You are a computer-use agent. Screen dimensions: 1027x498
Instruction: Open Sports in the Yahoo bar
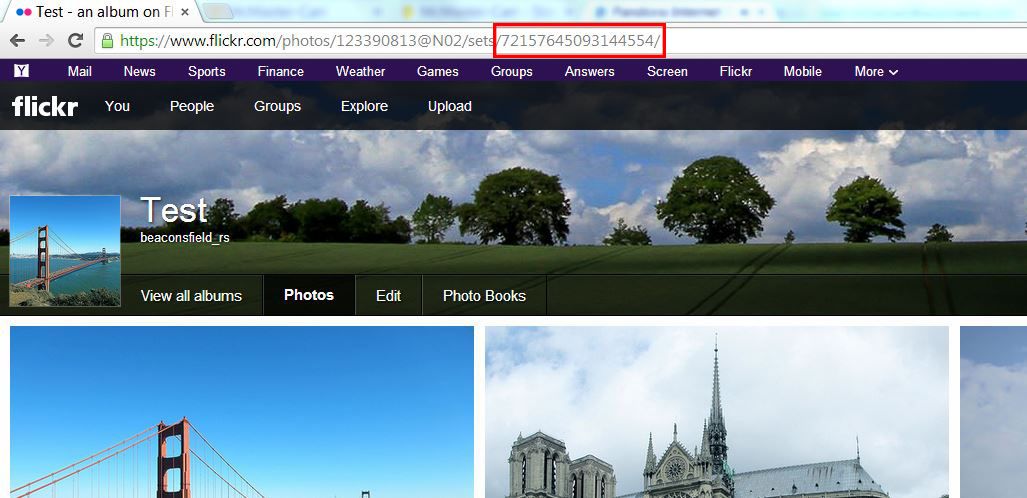[x=206, y=71]
